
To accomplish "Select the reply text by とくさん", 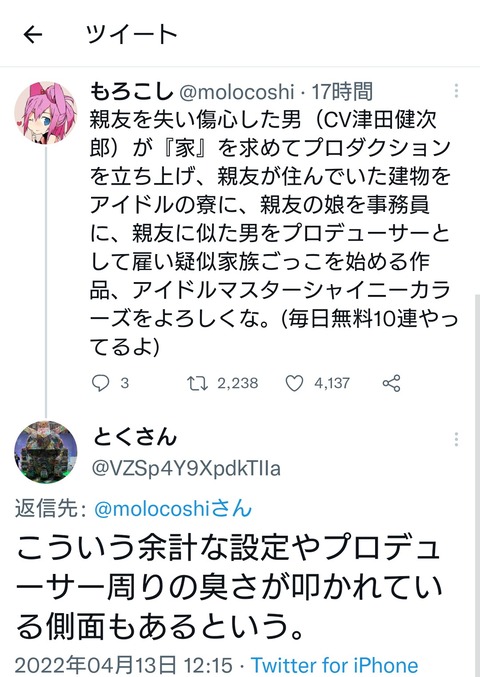I will pyautogui.click(x=229, y=586).
